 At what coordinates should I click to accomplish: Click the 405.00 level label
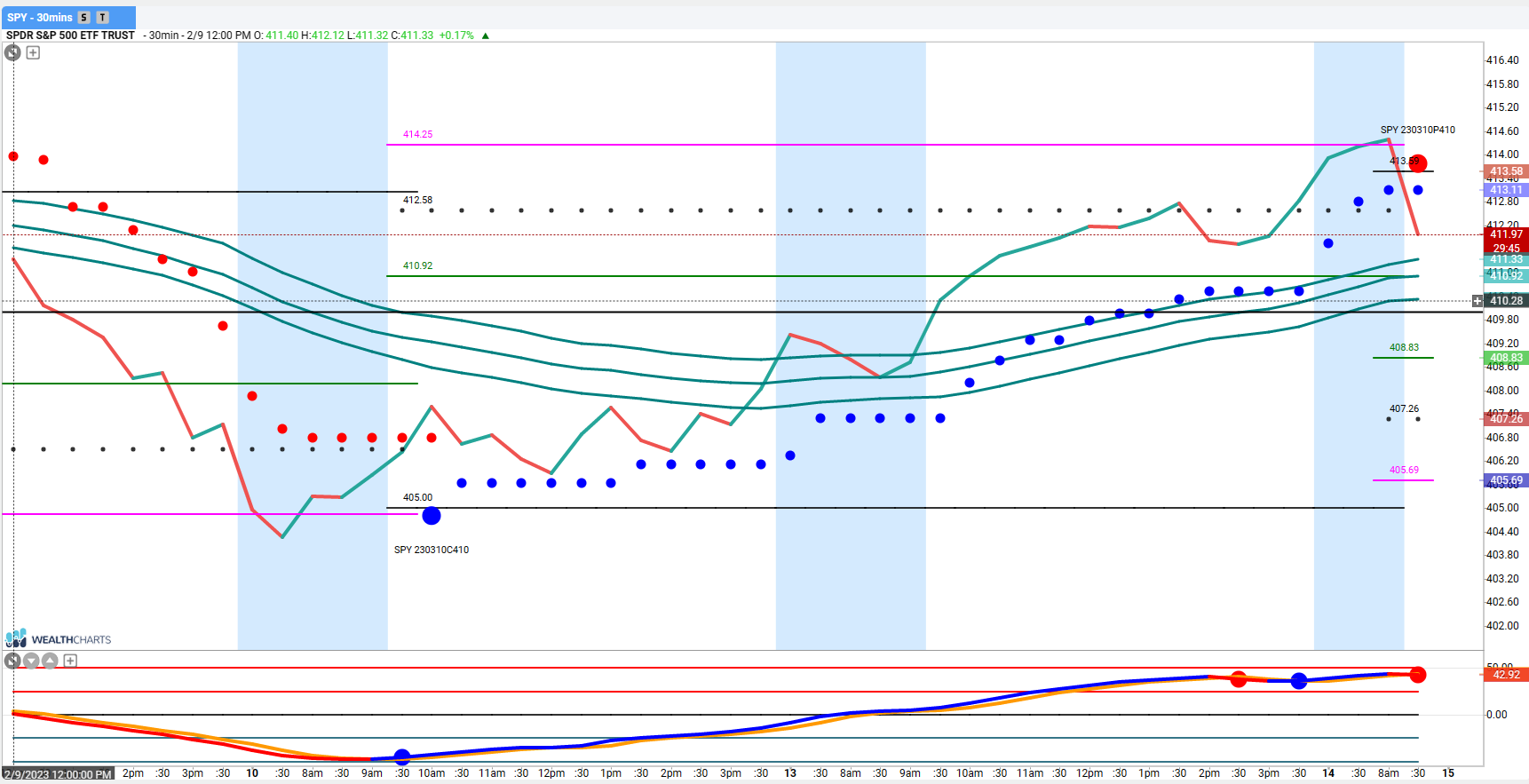point(417,497)
